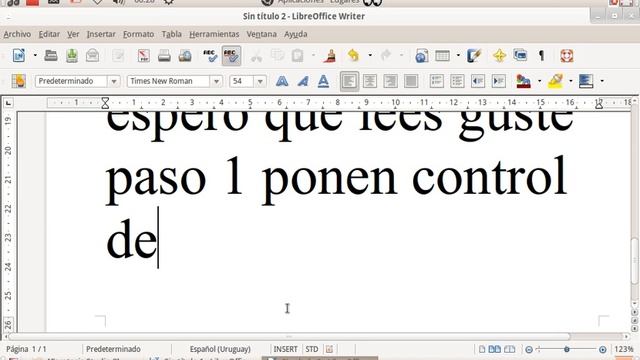Click the Clone Formatting paintbrush icon
The image size is (640, 360).
point(330,56)
